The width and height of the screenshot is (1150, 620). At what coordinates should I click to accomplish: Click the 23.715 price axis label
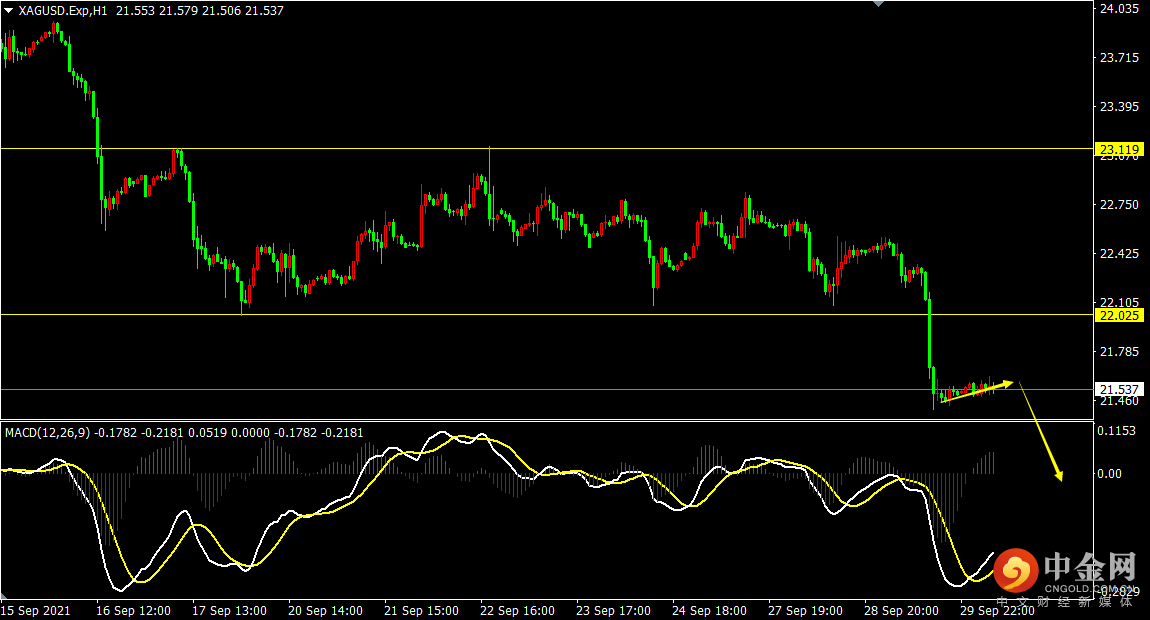pos(1118,58)
